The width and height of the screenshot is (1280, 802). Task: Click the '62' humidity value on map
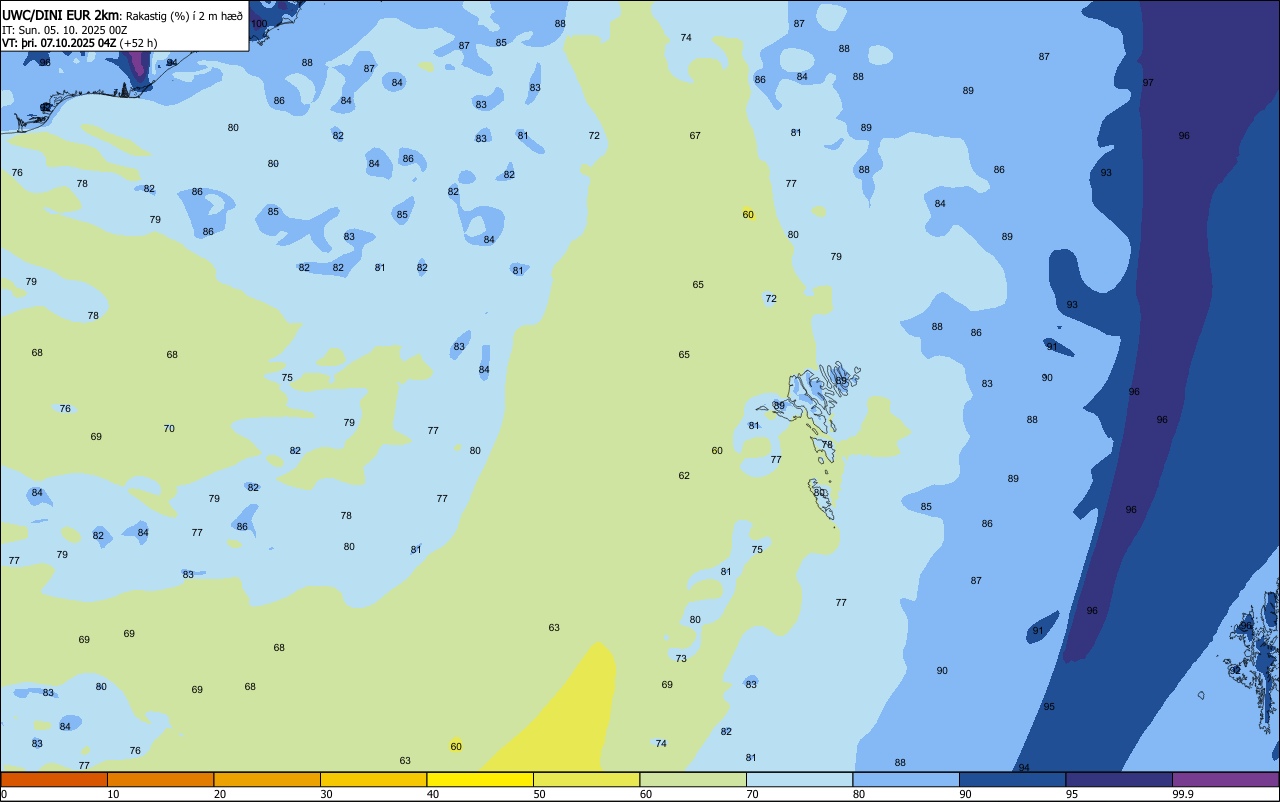click(x=684, y=475)
